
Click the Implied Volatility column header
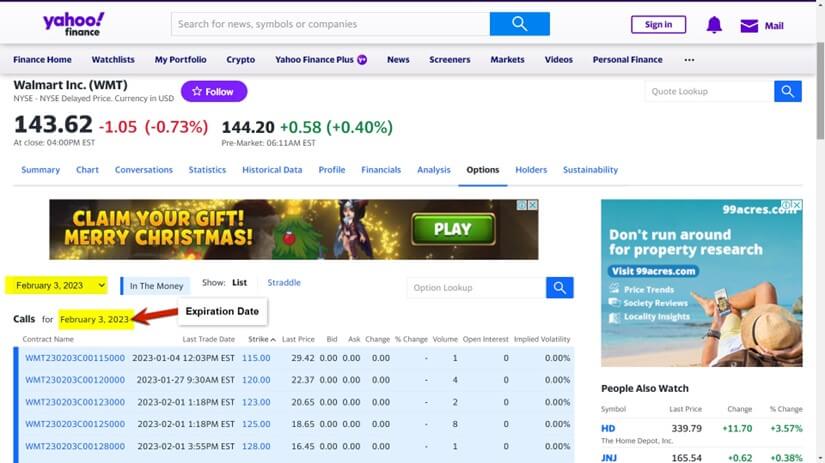pos(542,339)
